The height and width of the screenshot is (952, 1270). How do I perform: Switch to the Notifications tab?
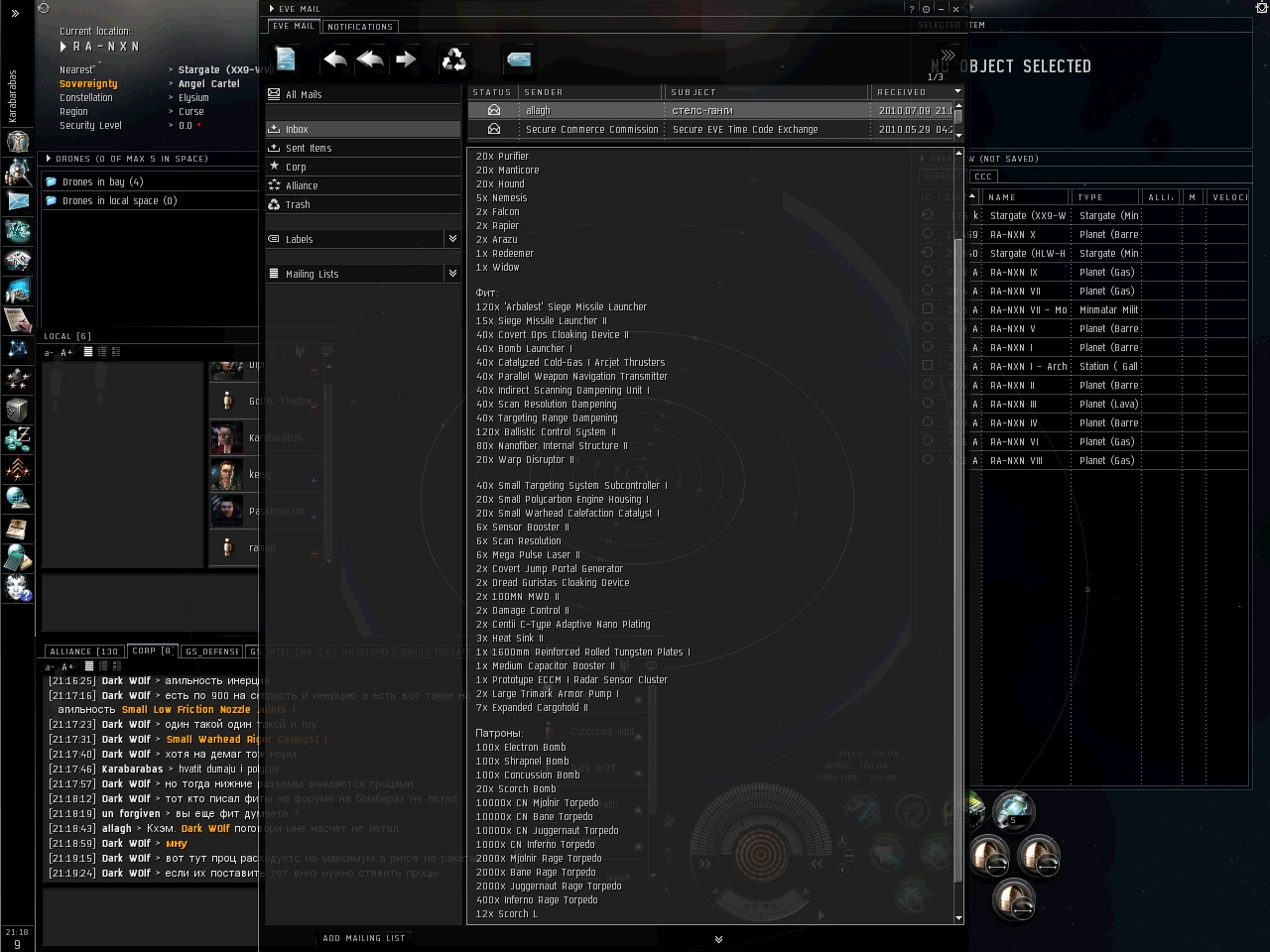click(x=360, y=27)
